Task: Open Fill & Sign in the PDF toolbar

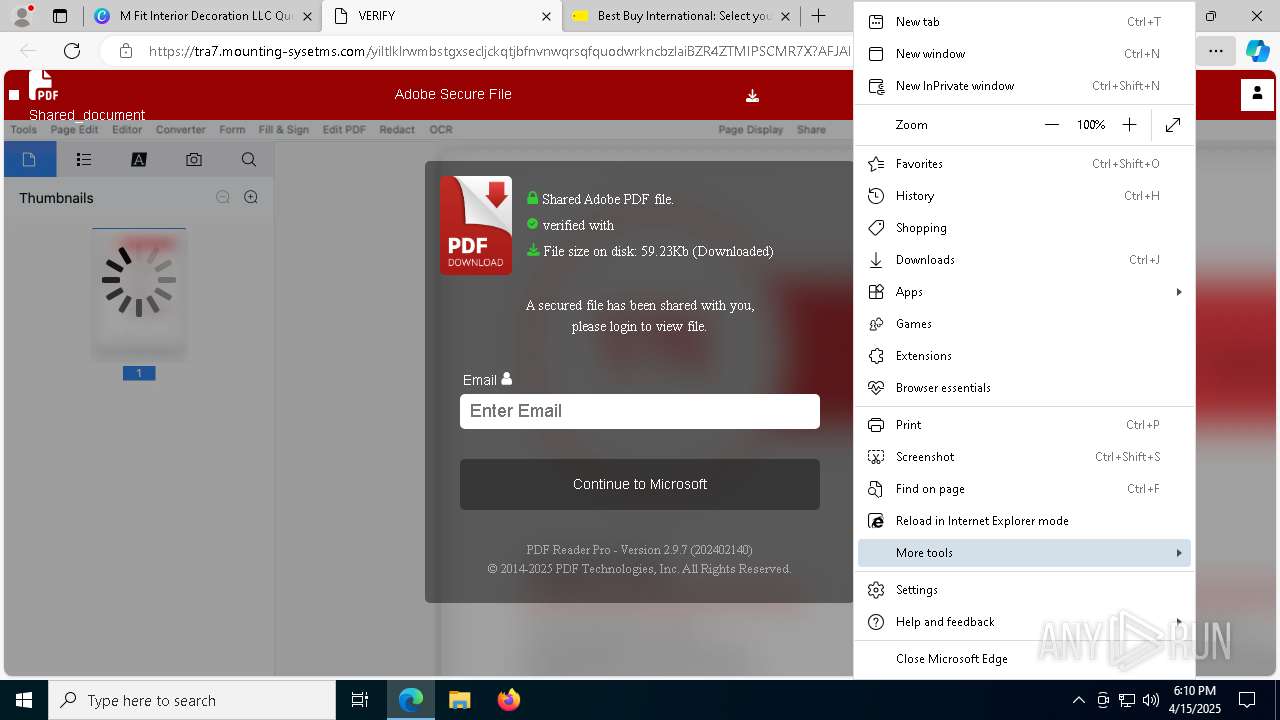Action: click(x=284, y=130)
